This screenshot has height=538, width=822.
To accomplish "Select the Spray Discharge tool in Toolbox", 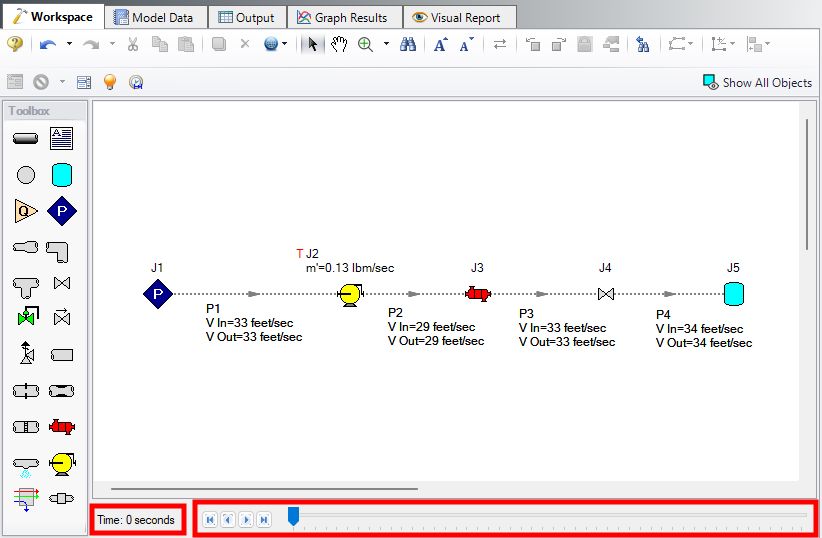I will [x=25, y=468].
